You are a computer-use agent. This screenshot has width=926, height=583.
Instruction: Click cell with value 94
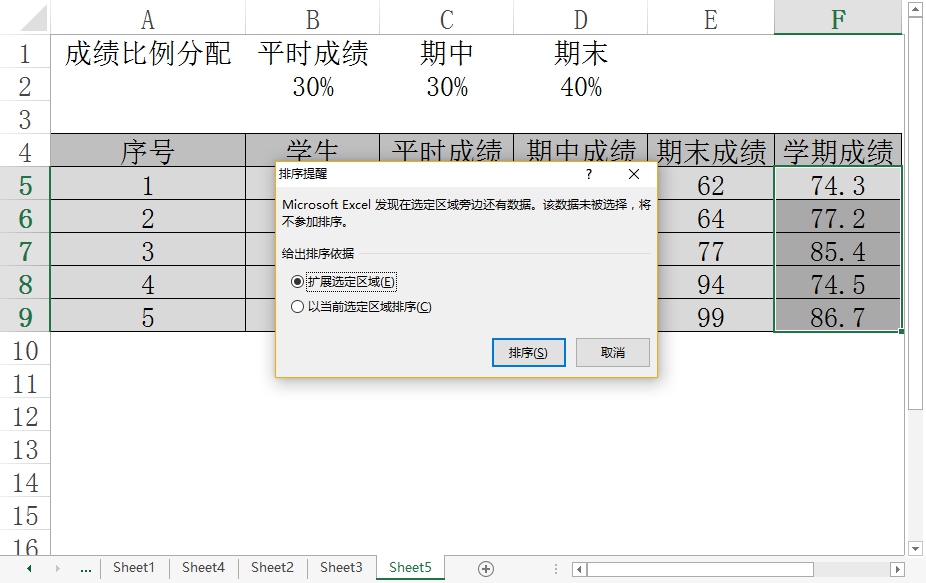[x=715, y=285]
